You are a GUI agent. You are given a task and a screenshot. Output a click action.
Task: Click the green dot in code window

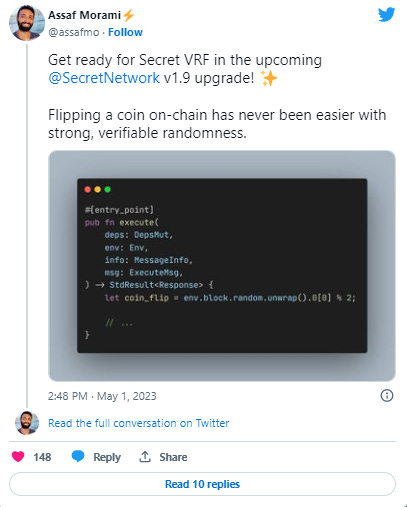107,189
